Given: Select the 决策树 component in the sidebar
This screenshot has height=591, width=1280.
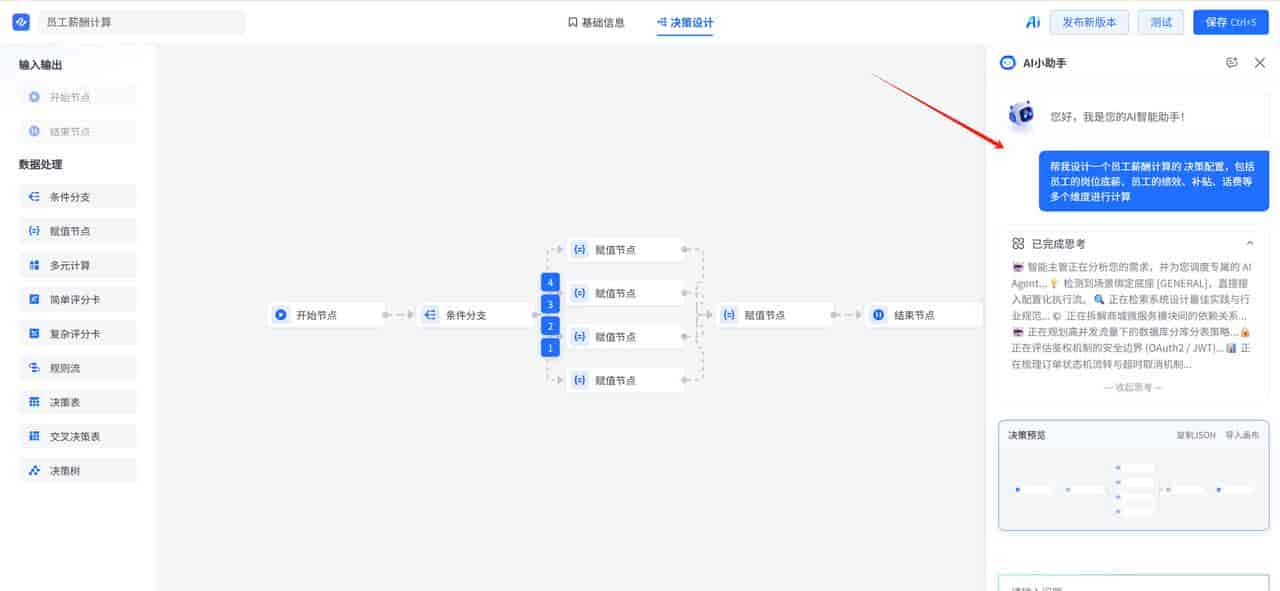Looking at the screenshot, I should [78, 470].
